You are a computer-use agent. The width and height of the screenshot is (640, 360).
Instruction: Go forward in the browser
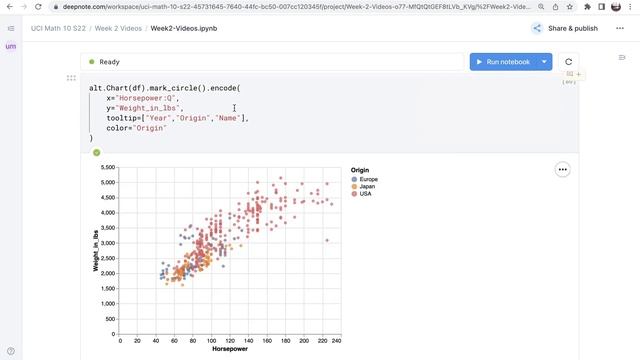[24, 7]
